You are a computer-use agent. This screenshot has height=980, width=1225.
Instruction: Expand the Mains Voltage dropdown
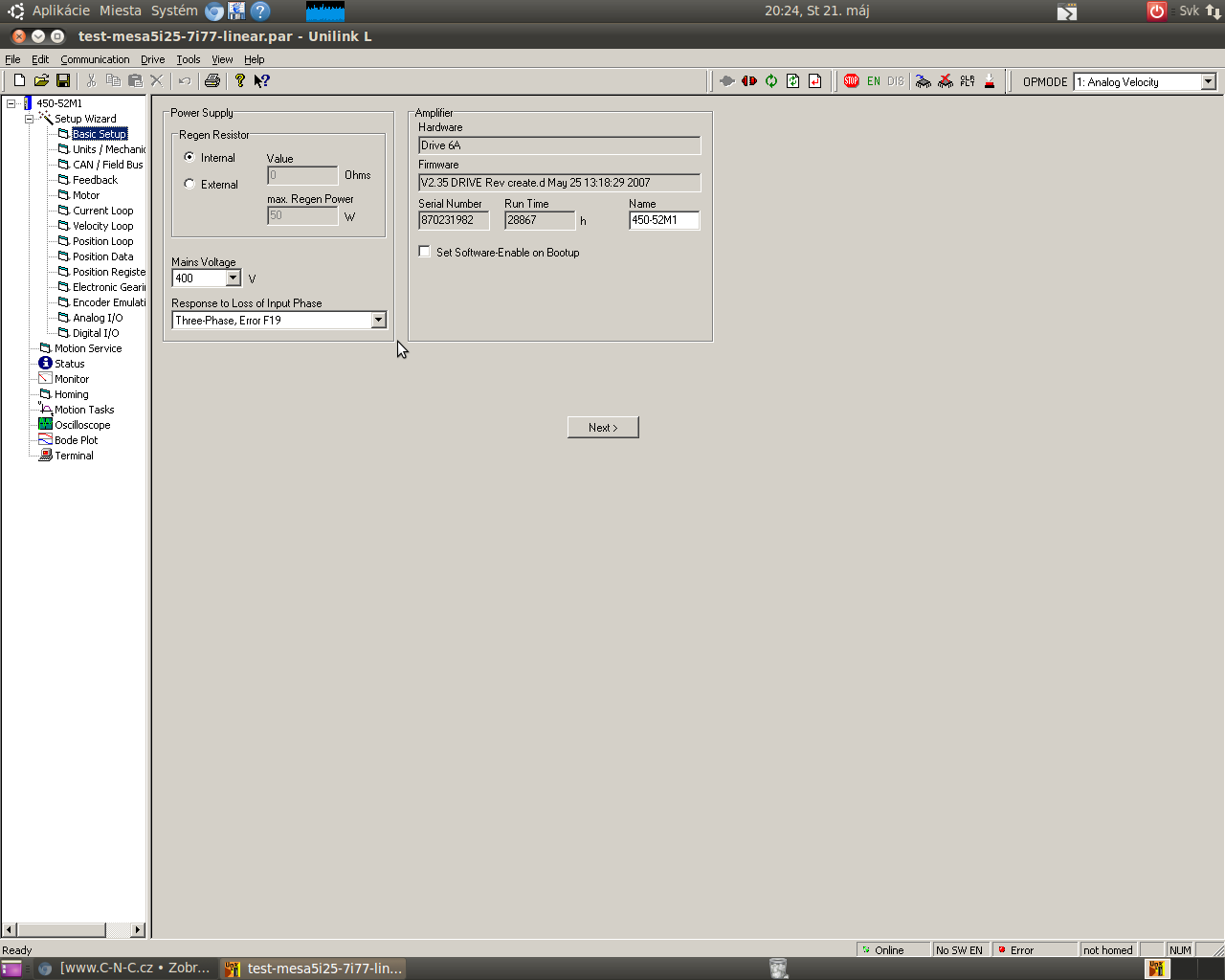click(x=233, y=278)
